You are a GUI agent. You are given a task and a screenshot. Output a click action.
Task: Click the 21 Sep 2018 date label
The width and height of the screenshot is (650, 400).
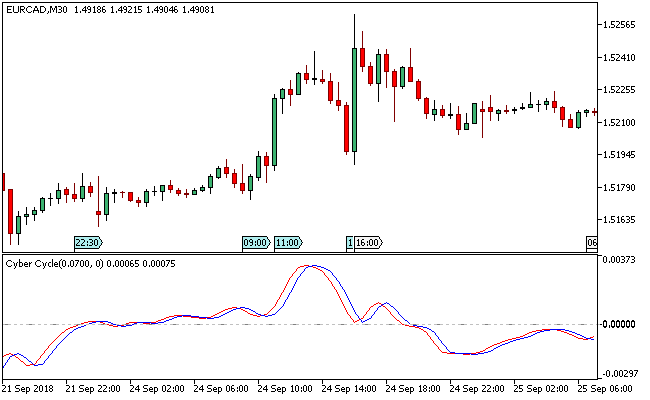pos(28,388)
